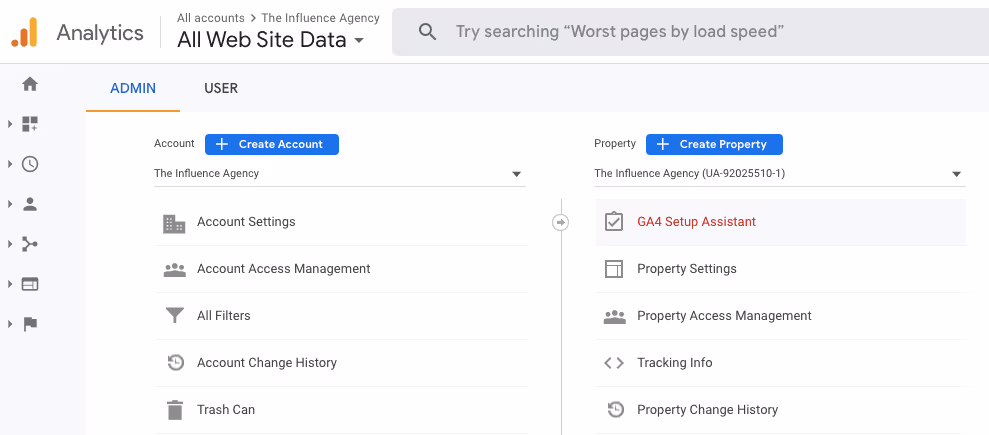Expand the Conversions sidebar section arrow

pos(10,324)
